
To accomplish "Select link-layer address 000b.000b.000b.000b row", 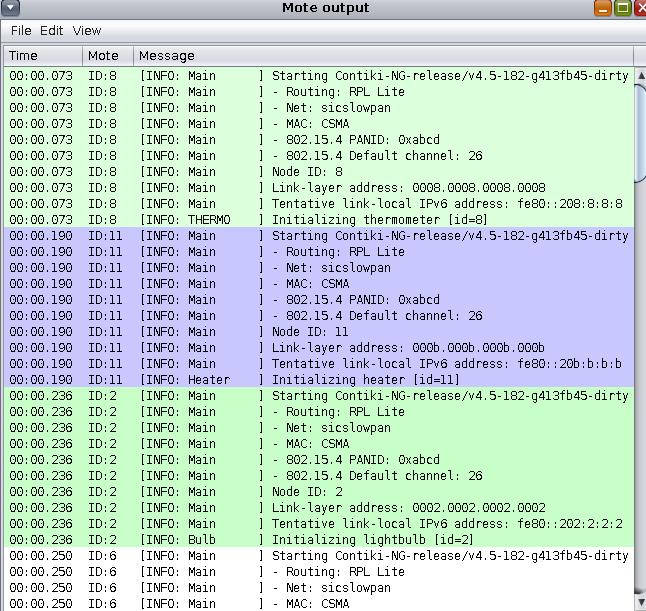I will (x=318, y=347).
